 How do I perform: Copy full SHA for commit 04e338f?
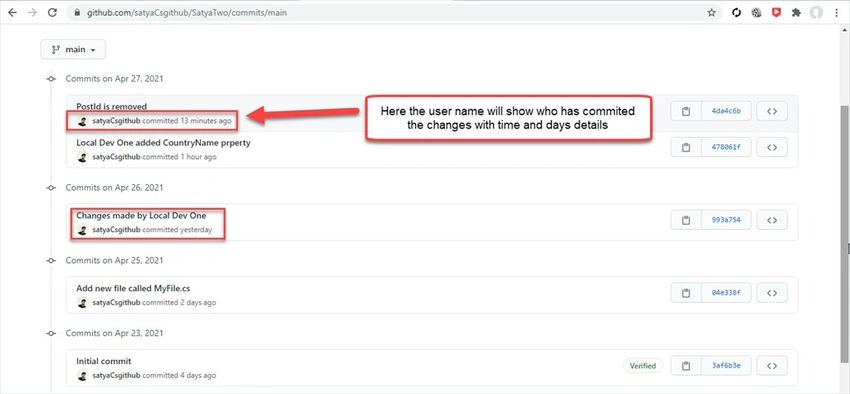[x=686, y=293]
